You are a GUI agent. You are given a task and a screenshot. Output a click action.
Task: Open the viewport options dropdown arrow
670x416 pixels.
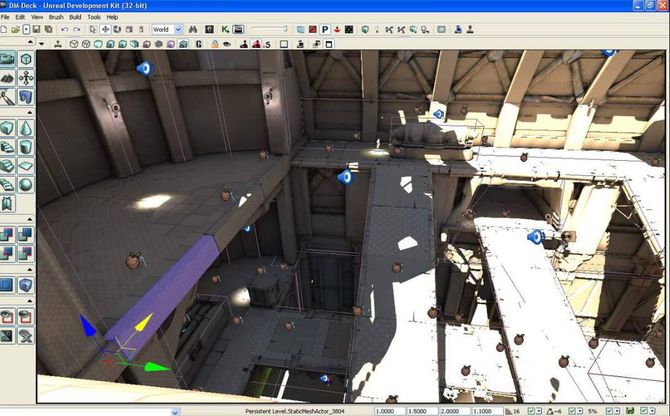coord(41,44)
